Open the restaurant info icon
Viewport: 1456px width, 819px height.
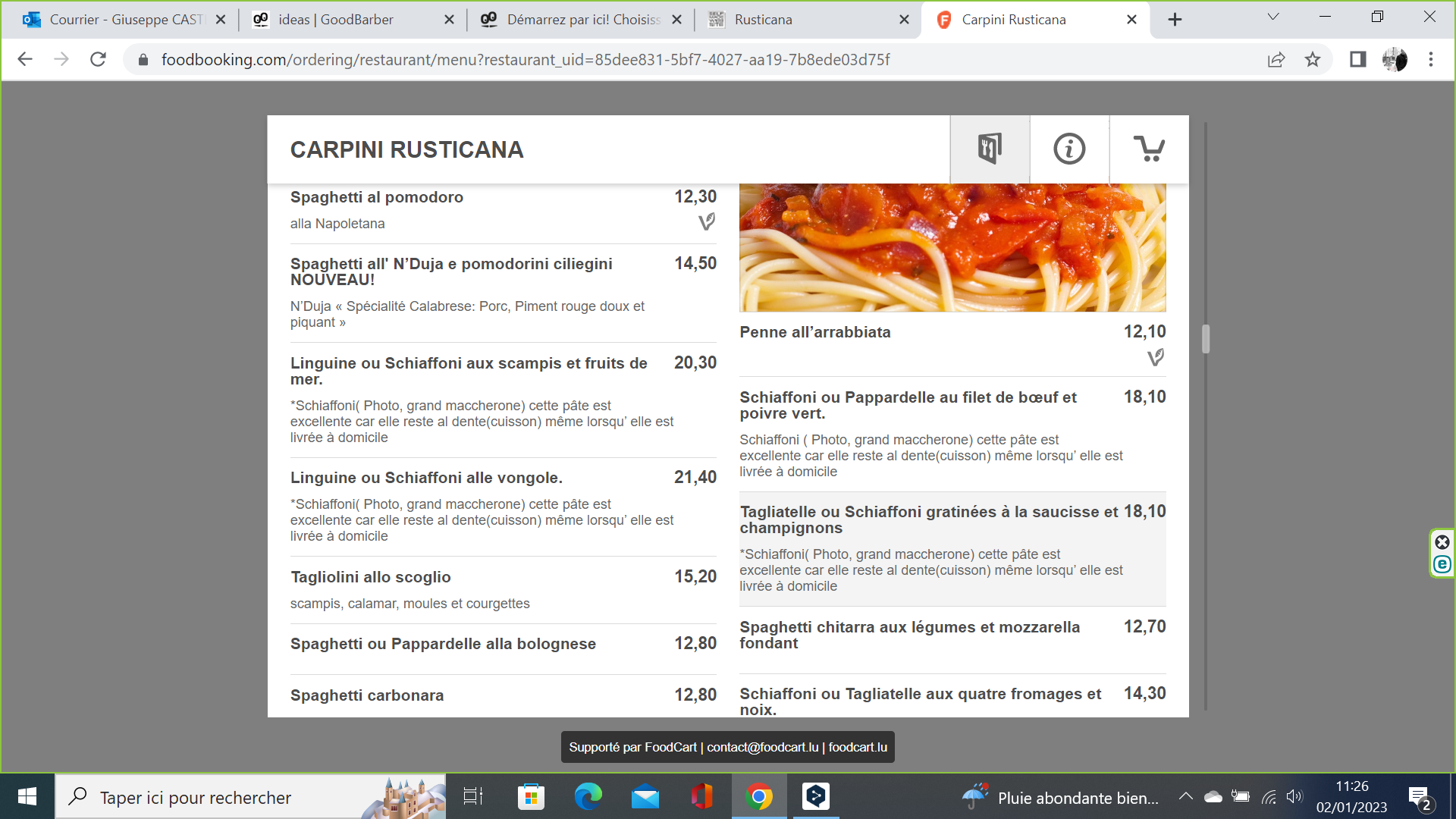(1069, 149)
